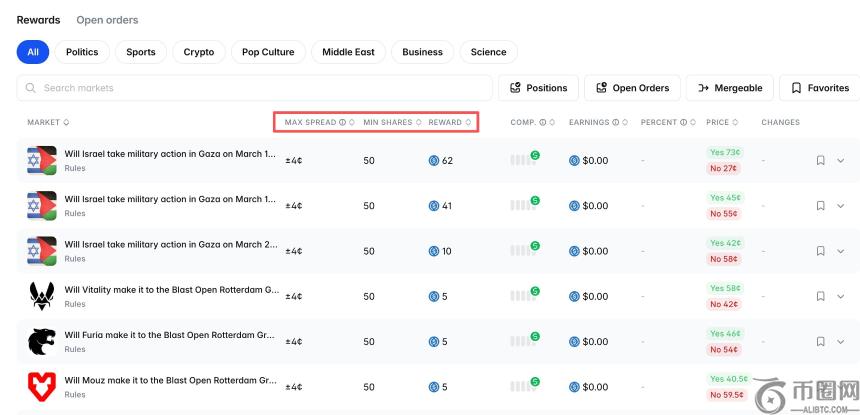Select the Crypto category filter
The image size is (860, 415).
tap(199, 52)
